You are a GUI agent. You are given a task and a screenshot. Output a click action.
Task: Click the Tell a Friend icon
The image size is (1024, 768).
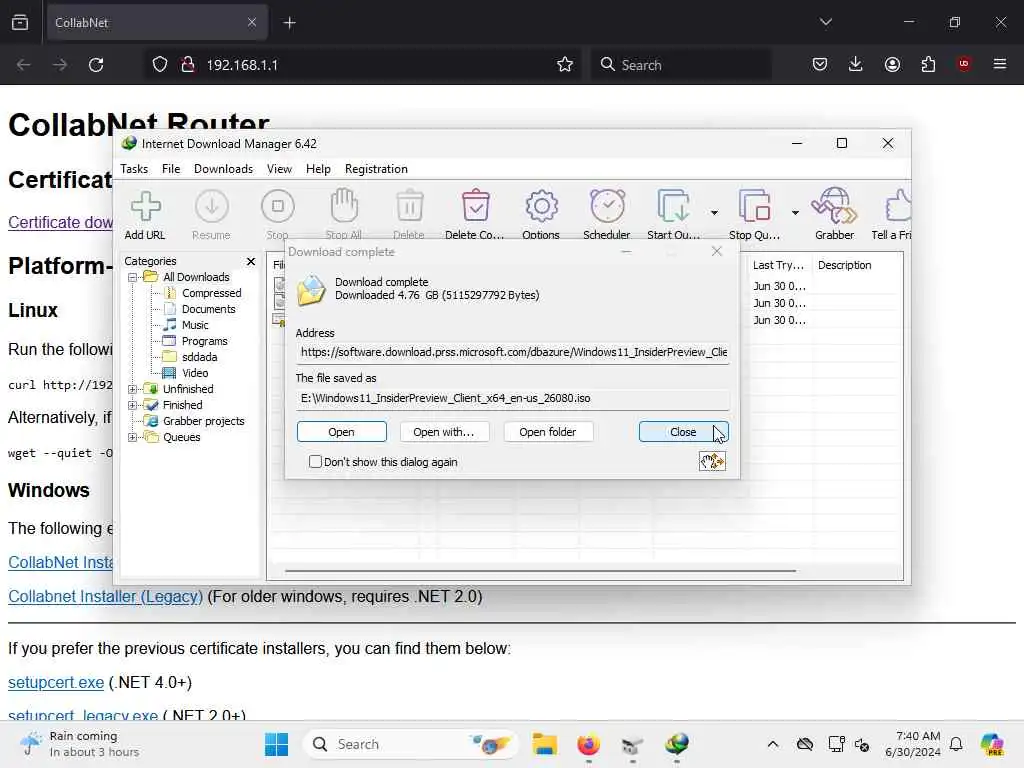coord(892,214)
